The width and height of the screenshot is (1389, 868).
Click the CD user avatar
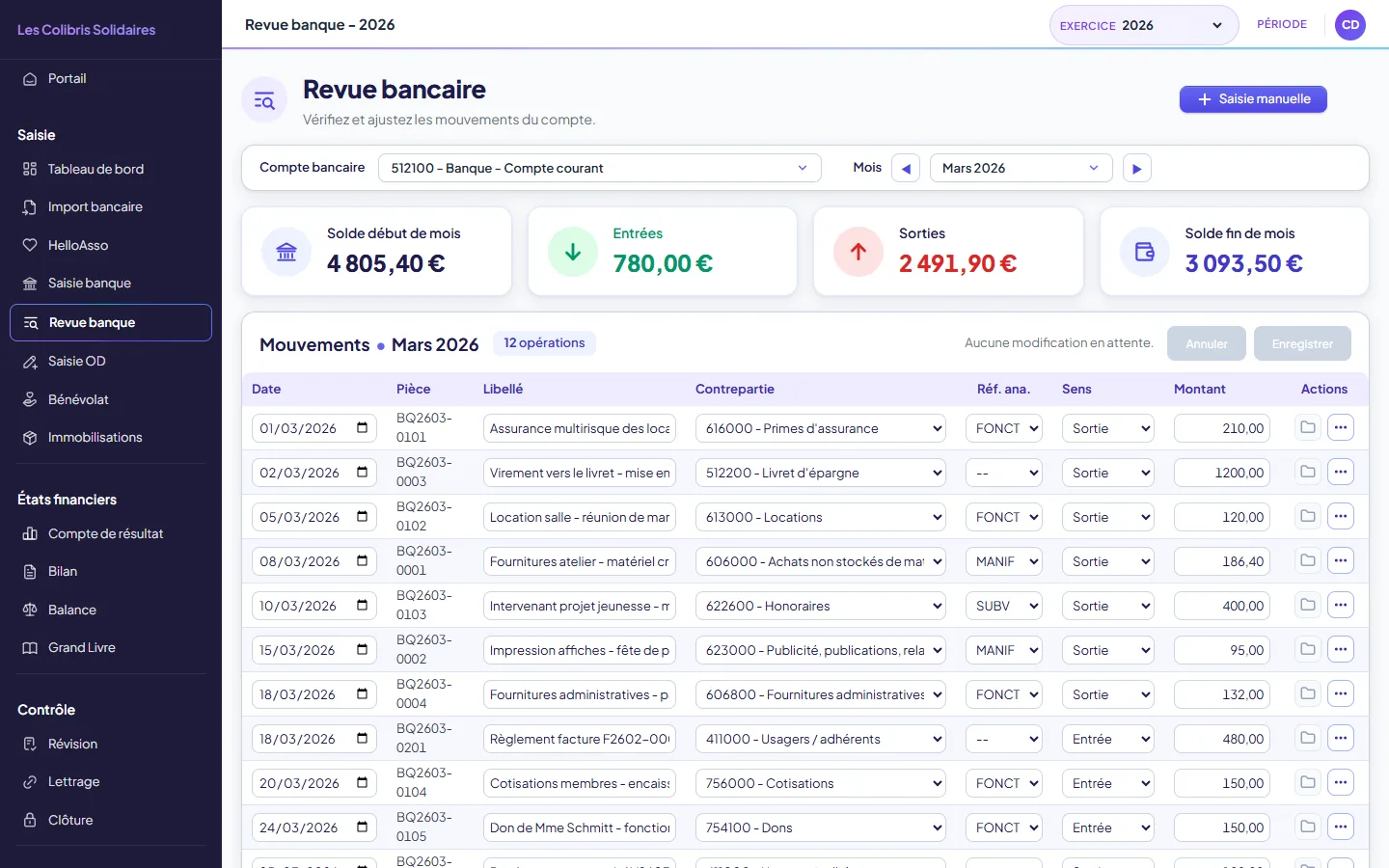[1350, 25]
